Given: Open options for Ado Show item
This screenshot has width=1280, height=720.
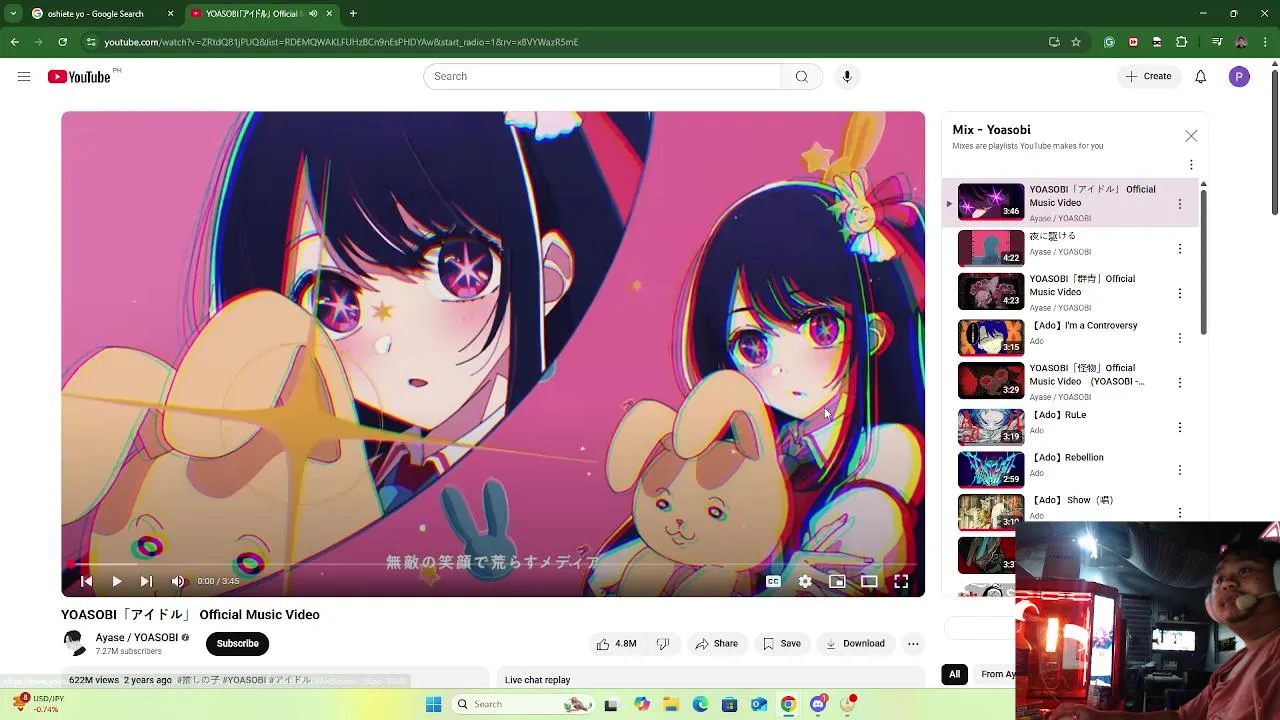Looking at the screenshot, I should [x=1180, y=513].
